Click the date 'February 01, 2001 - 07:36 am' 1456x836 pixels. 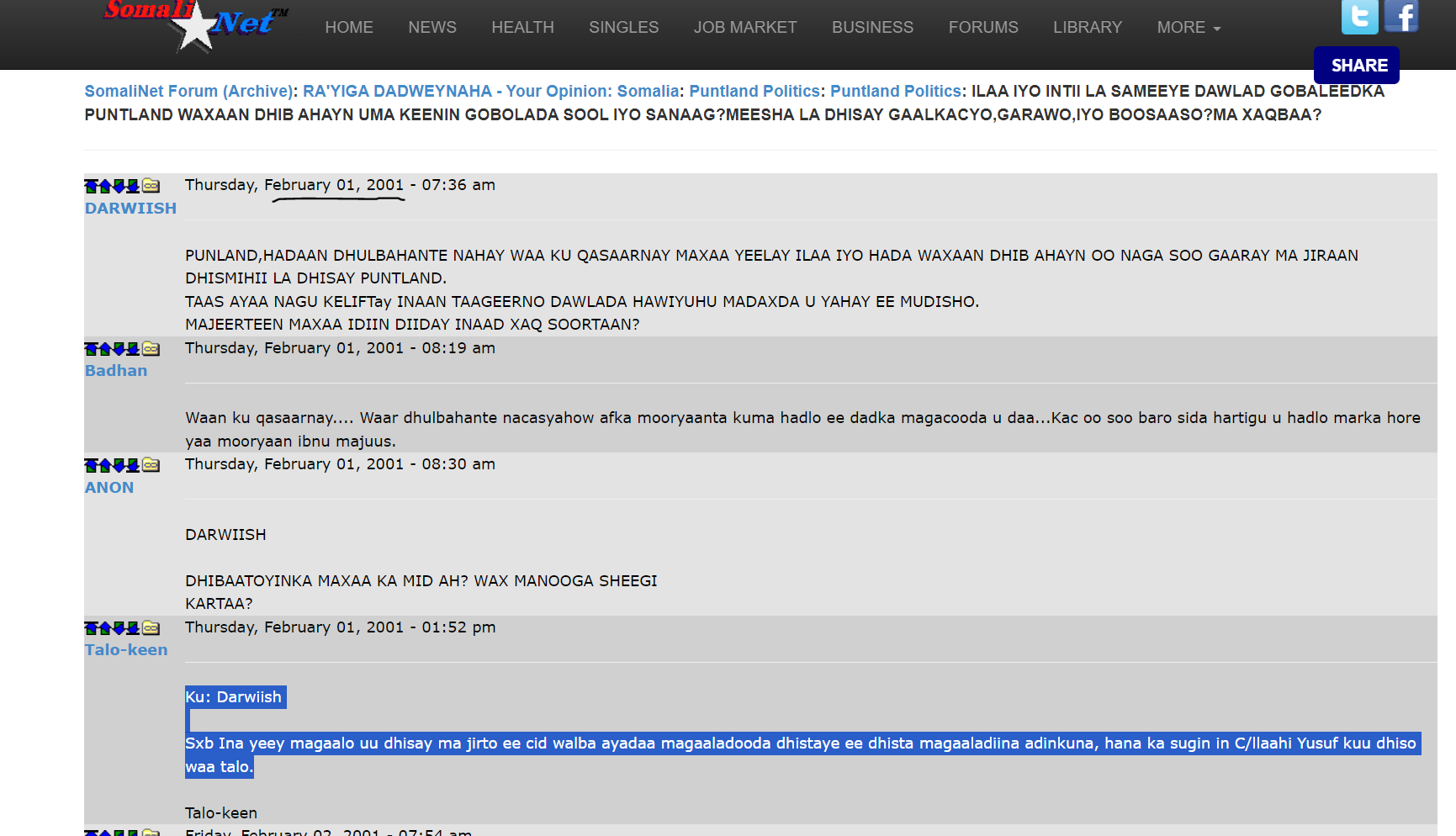coord(379,185)
